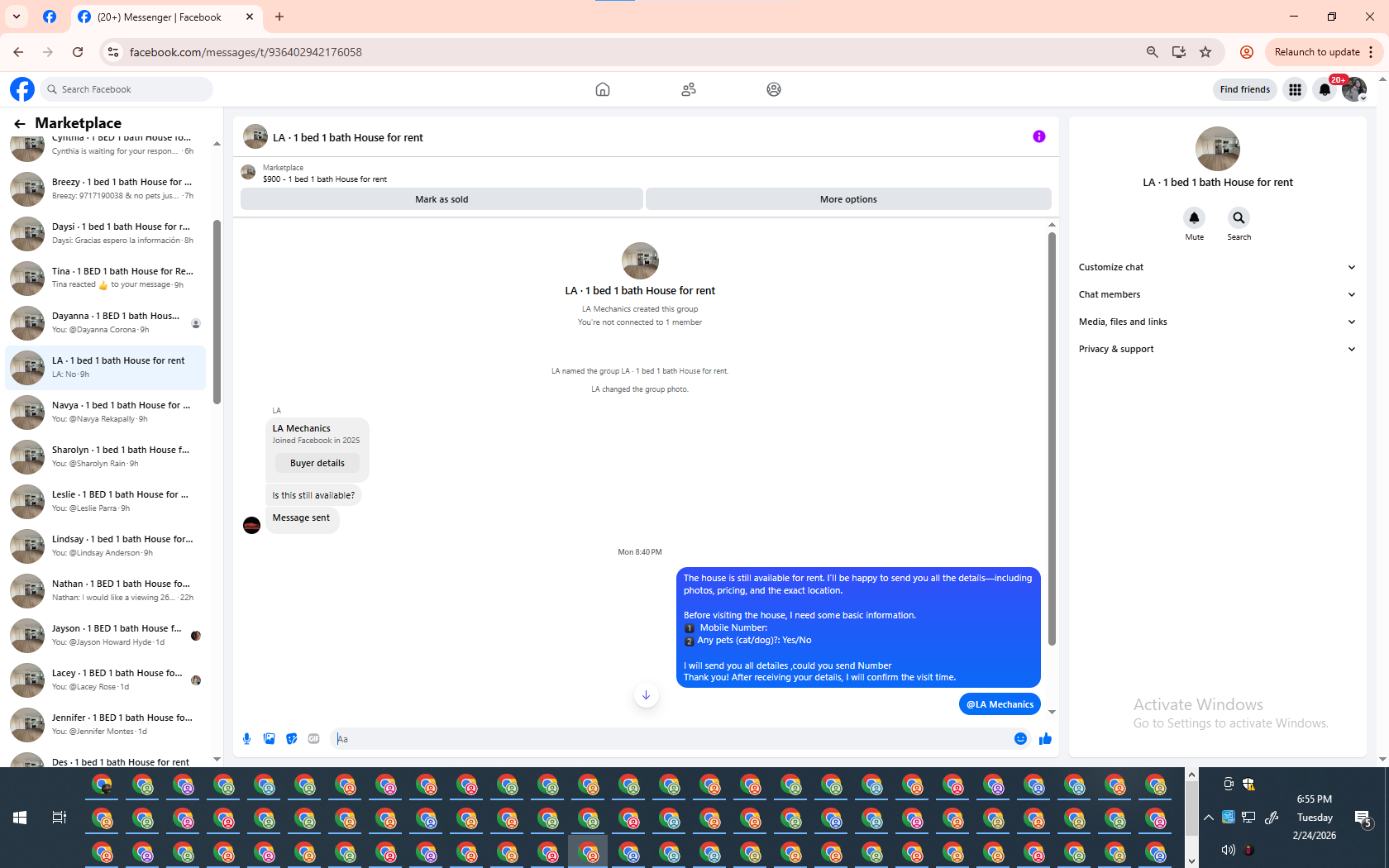Open the Jayson conversation
Image resolution: width=1389 pixels, height=868 pixels.
(x=106, y=636)
